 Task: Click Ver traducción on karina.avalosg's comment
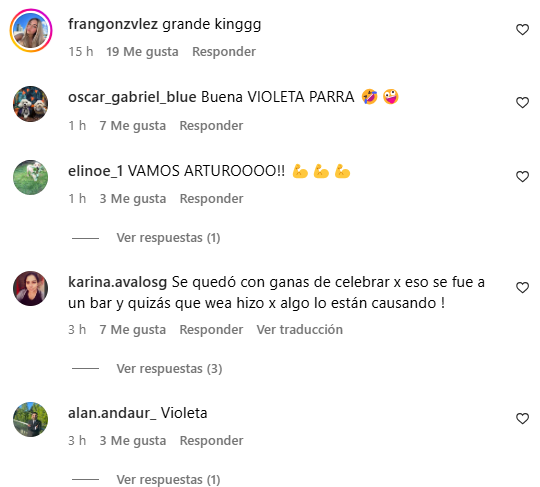(x=300, y=330)
